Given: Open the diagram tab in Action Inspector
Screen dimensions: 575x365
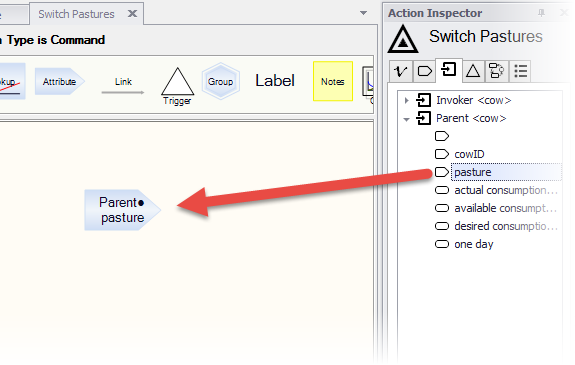Looking at the screenshot, I should [497, 70].
